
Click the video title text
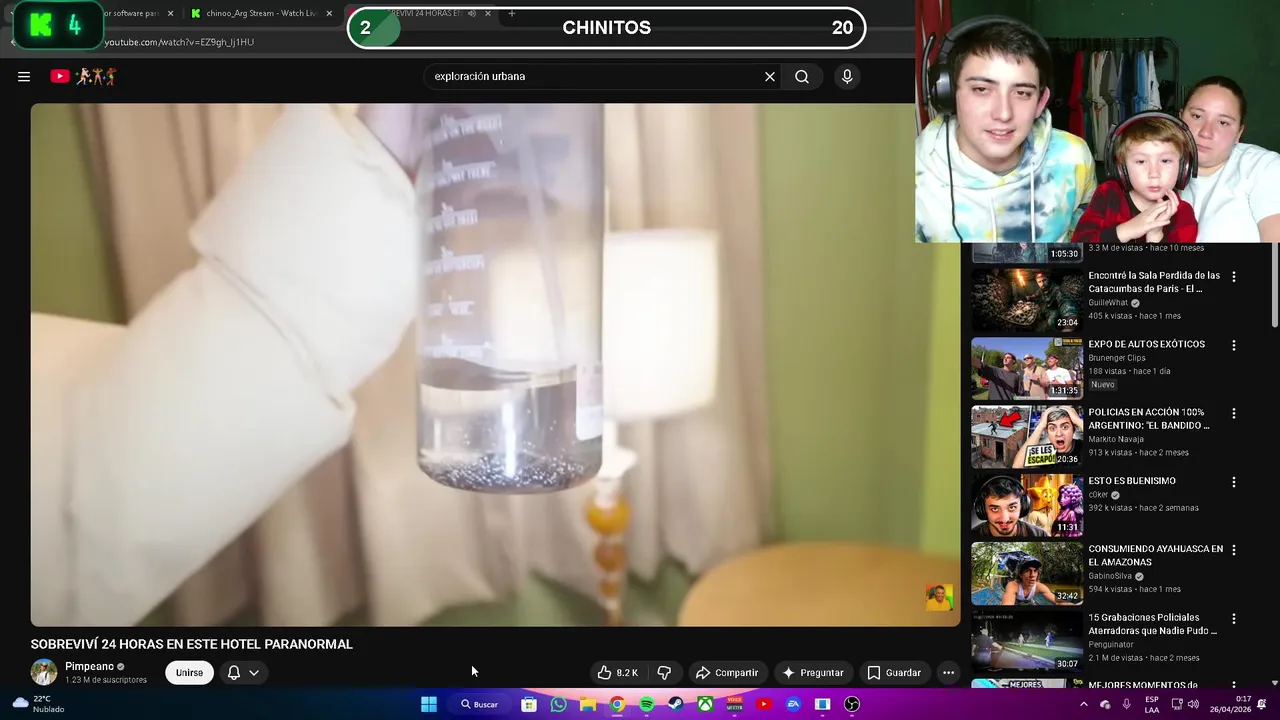(192, 644)
